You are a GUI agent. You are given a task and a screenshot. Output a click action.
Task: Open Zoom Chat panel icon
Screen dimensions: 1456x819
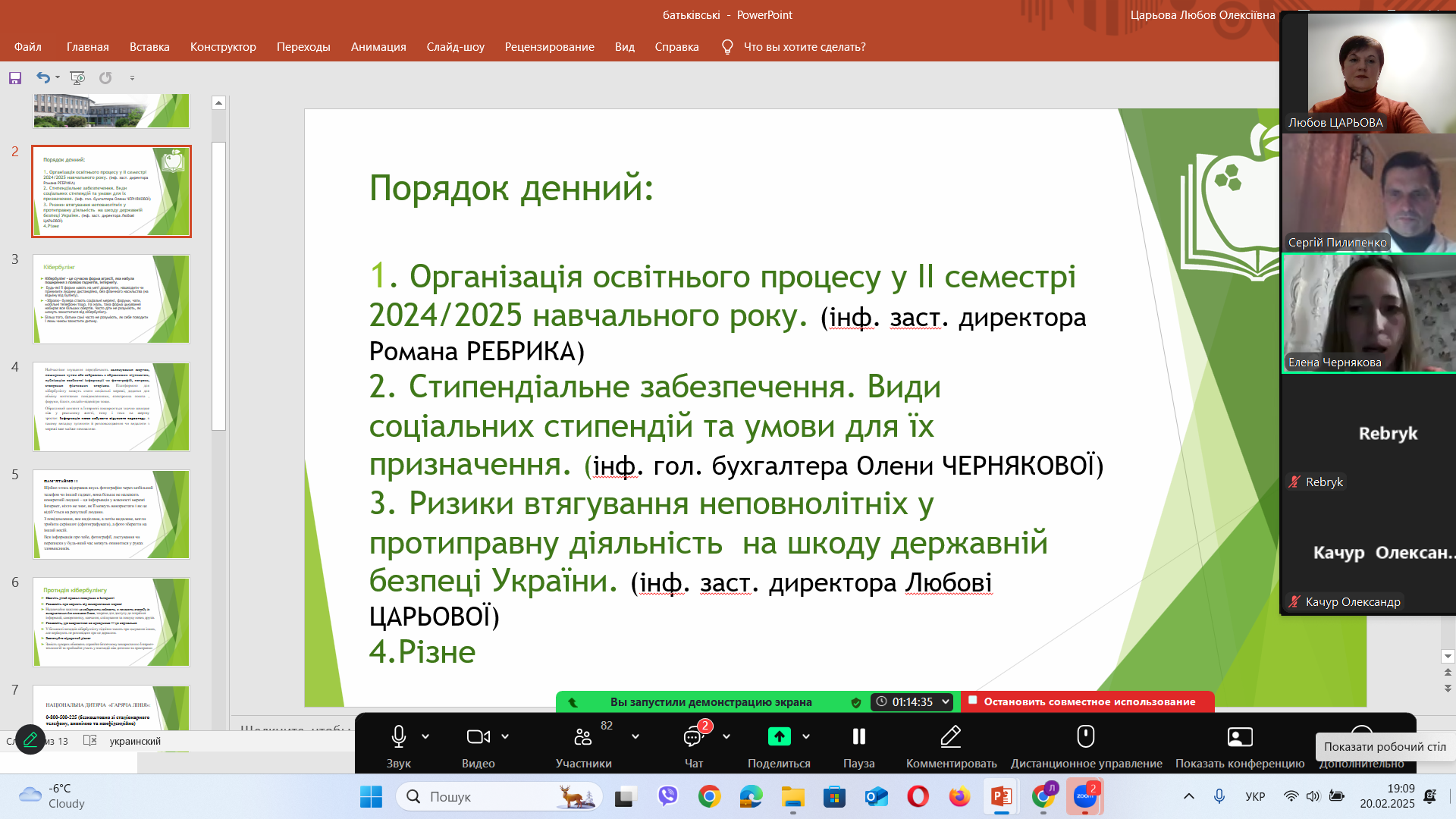[x=693, y=737]
